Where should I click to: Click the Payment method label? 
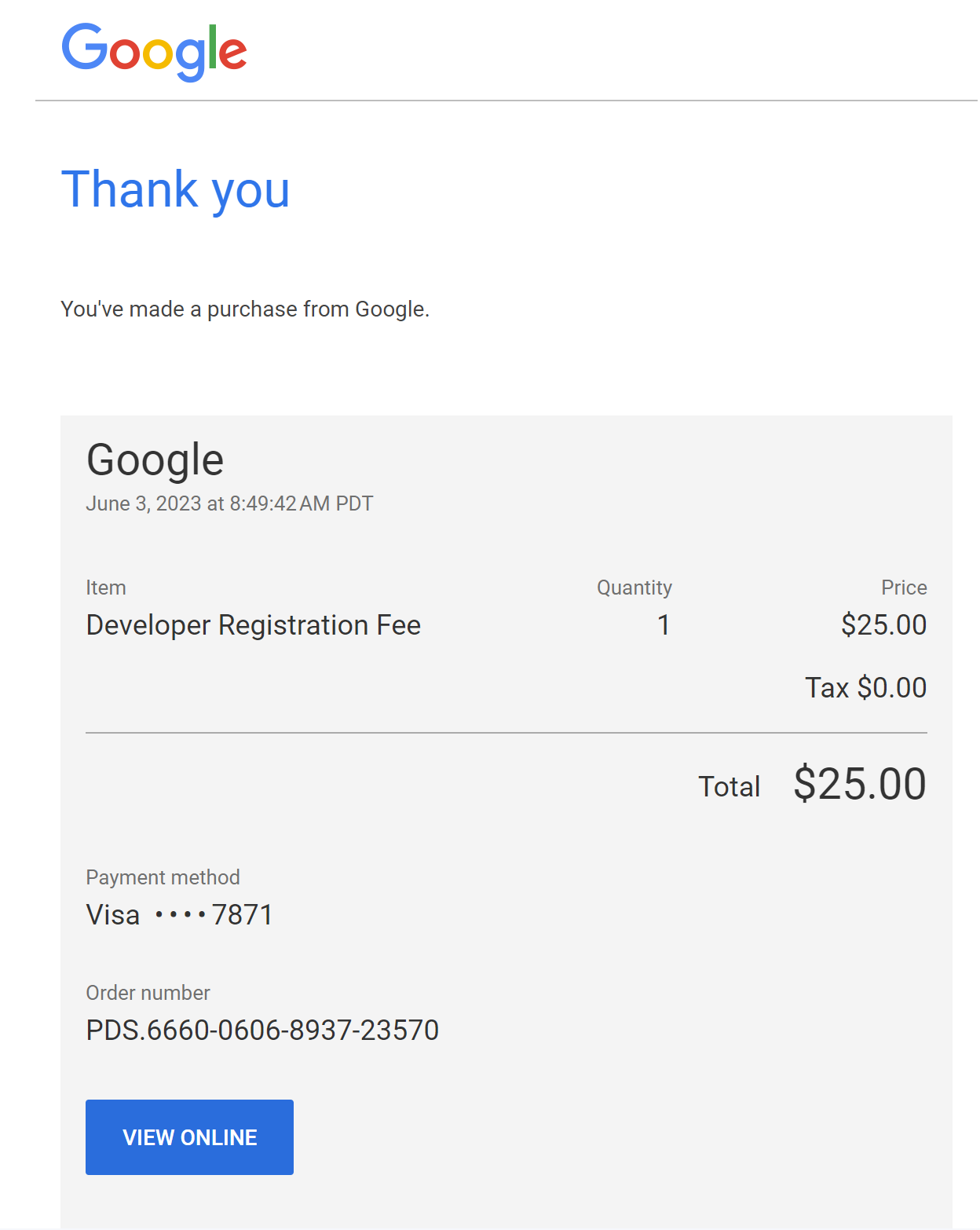(x=163, y=877)
